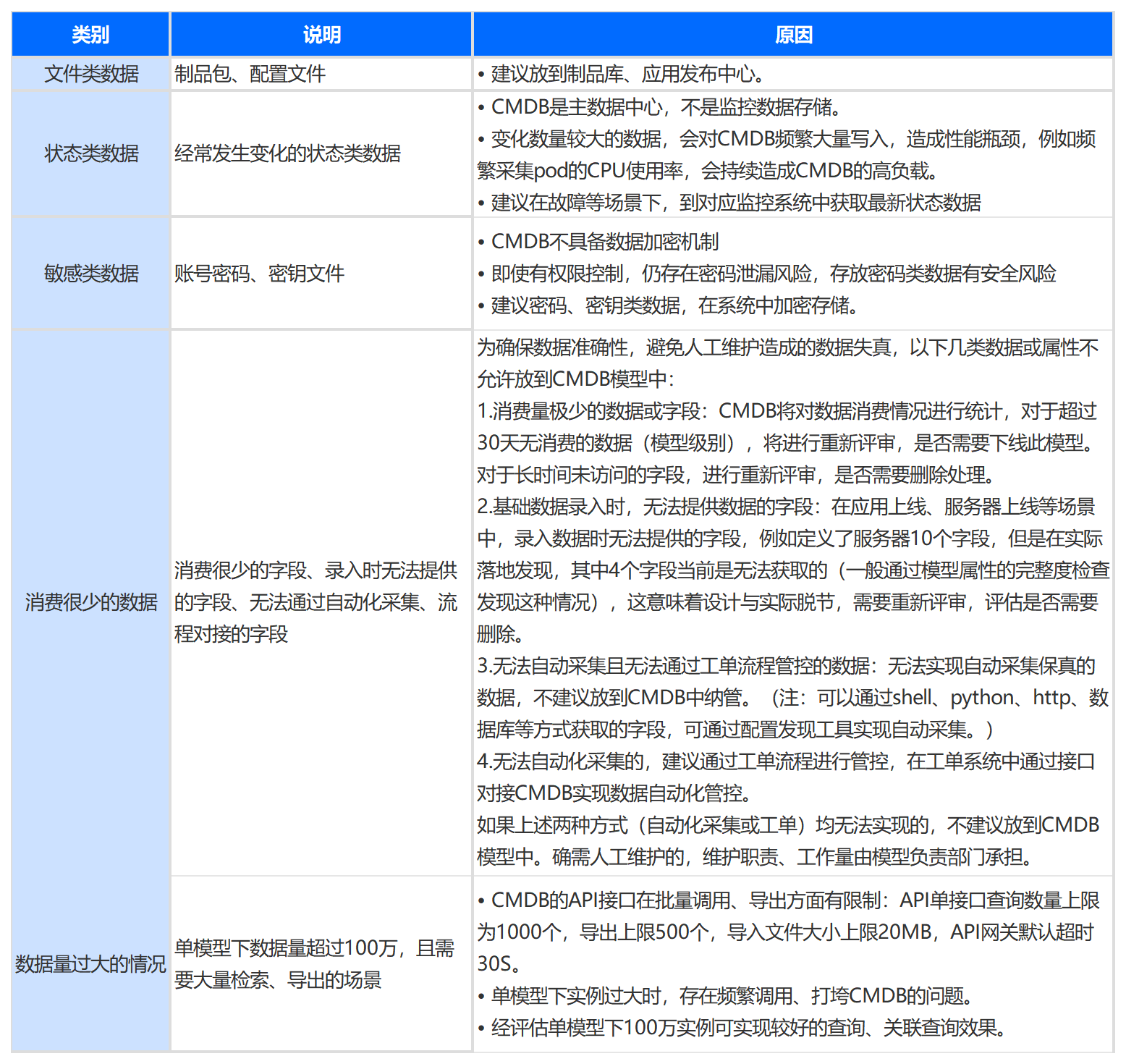Screen dimensions: 1126x1064
Task: Click the line 建议放到制品库、应用发布中心
Action: (x=621, y=74)
